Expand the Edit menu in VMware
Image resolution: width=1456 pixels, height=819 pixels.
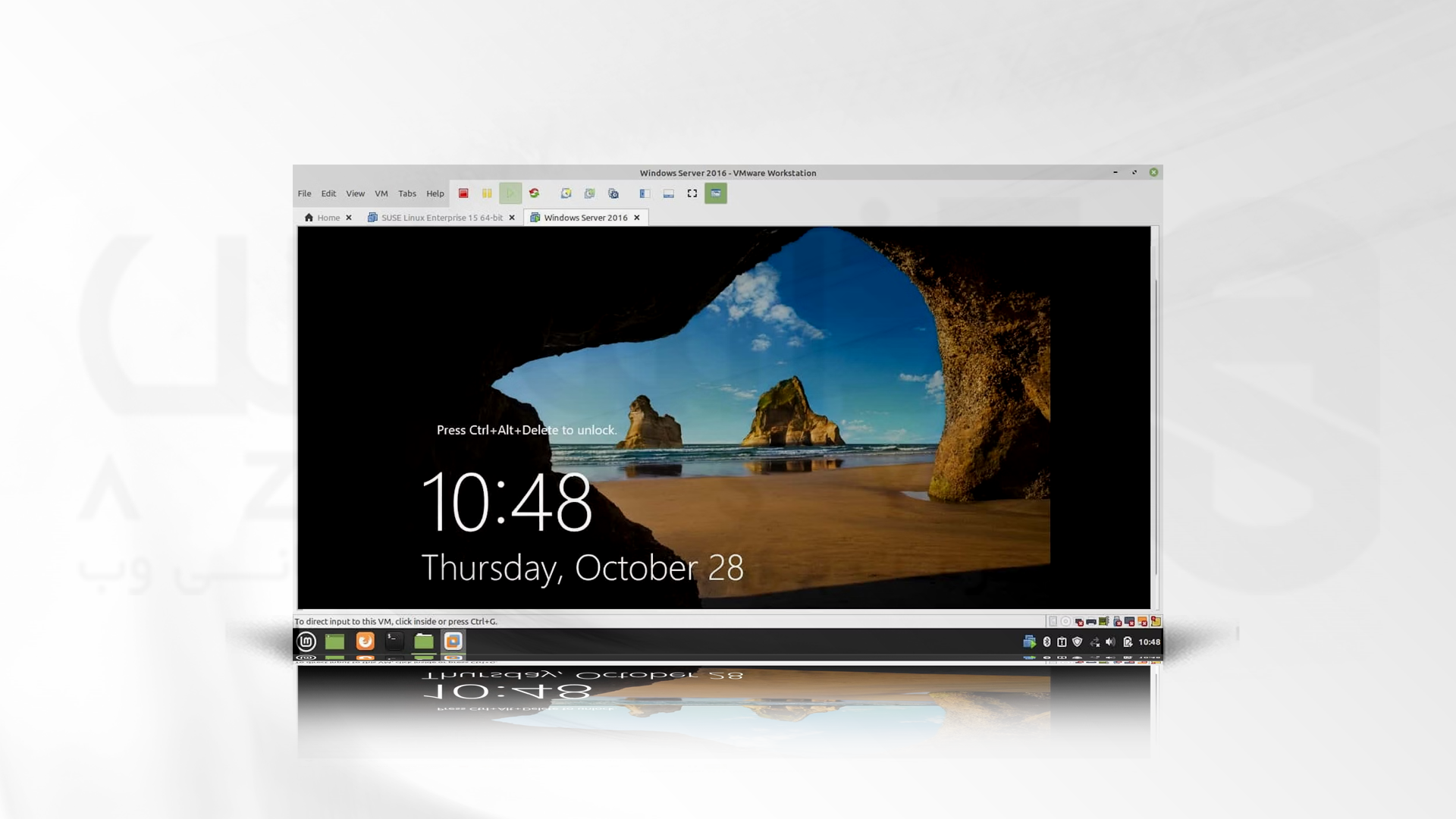click(x=328, y=192)
